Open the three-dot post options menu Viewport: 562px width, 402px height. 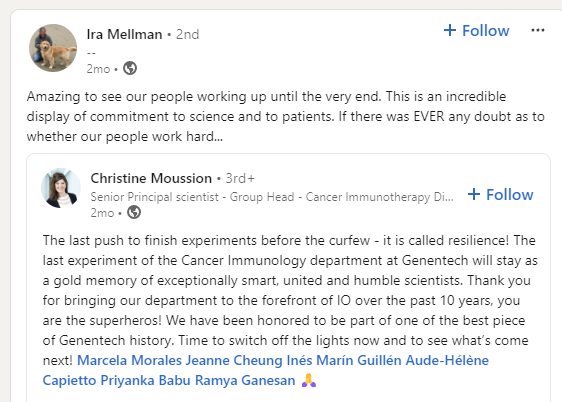(x=538, y=30)
